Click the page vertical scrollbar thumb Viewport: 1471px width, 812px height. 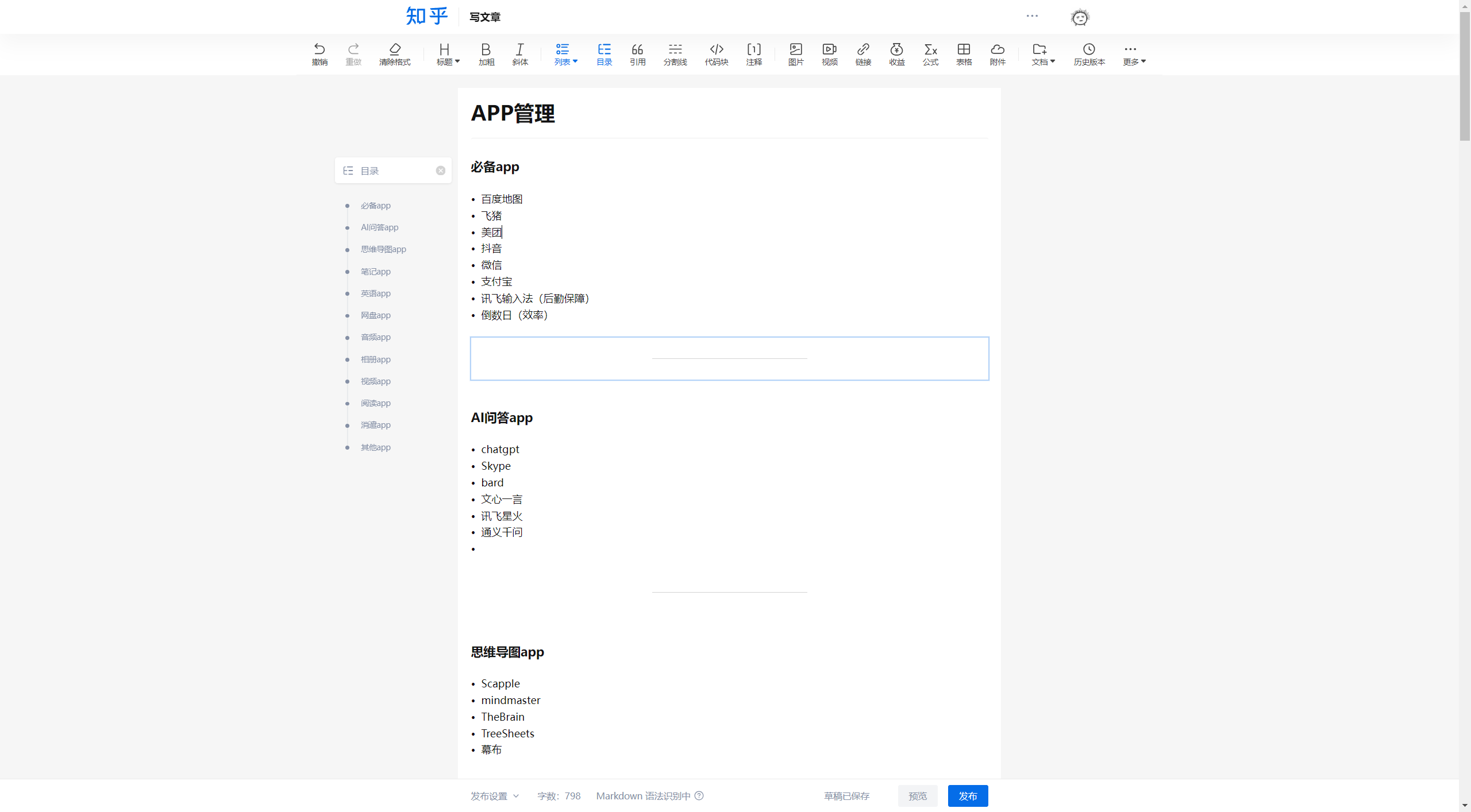click(1465, 76)
